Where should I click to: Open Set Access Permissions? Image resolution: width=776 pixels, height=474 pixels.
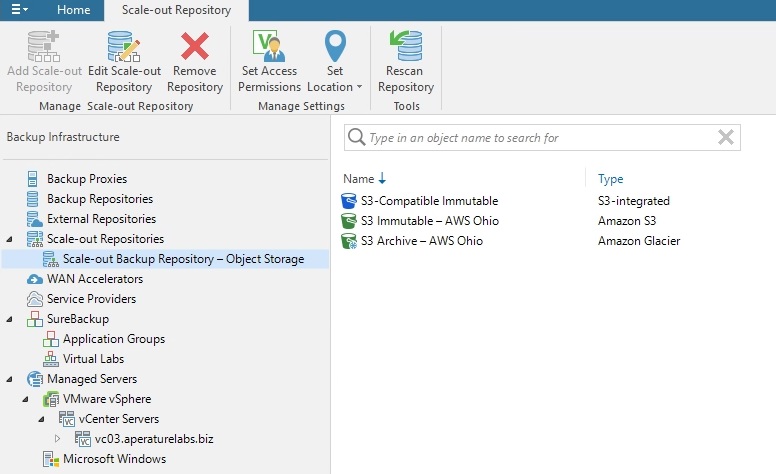click(269, 61)
